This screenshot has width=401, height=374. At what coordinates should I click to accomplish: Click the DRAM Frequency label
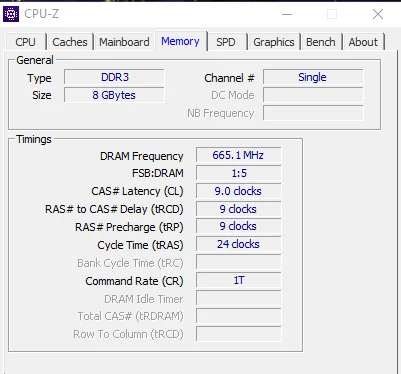(142, 156)
